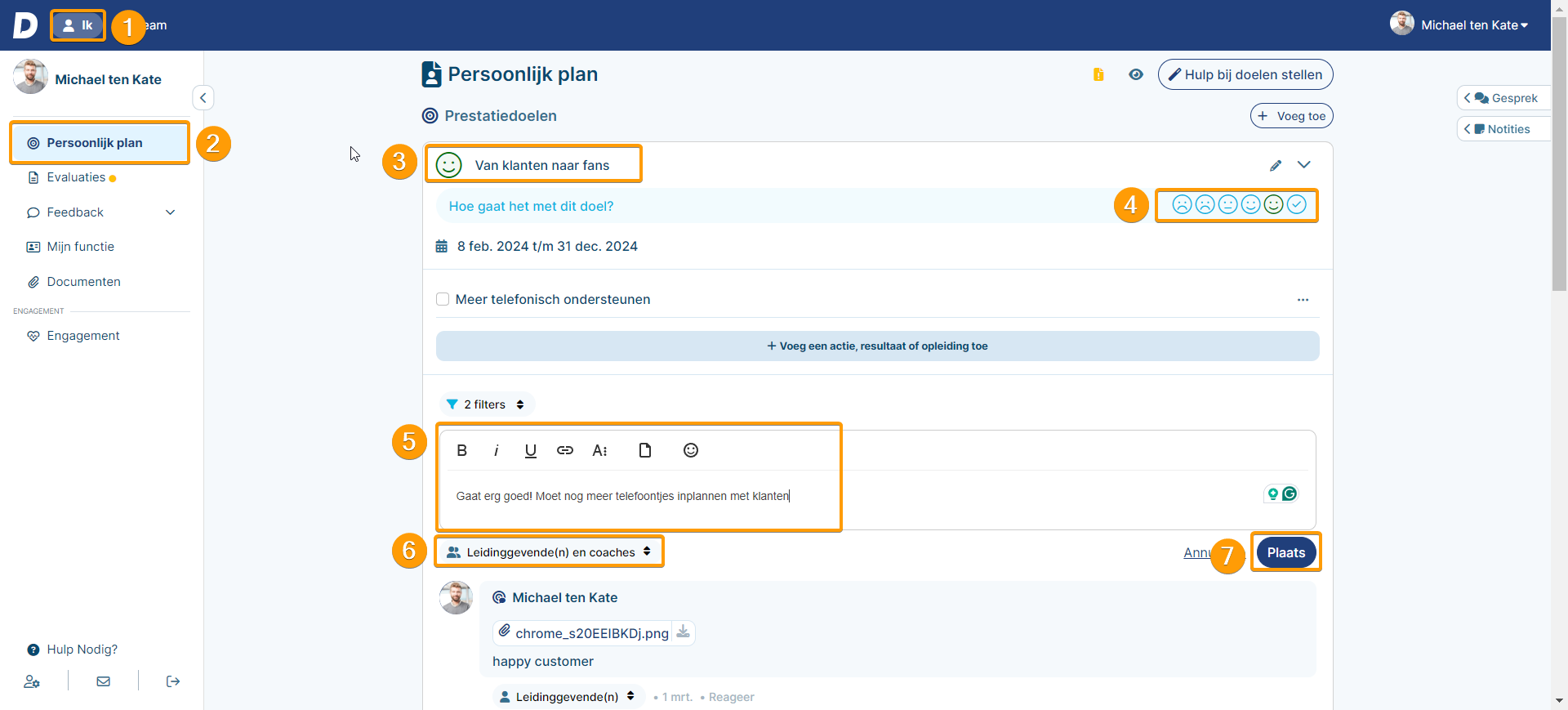This screenshot has width=1568, height=710.
Task: Click the Plaats button
Action: point(1286,553)
